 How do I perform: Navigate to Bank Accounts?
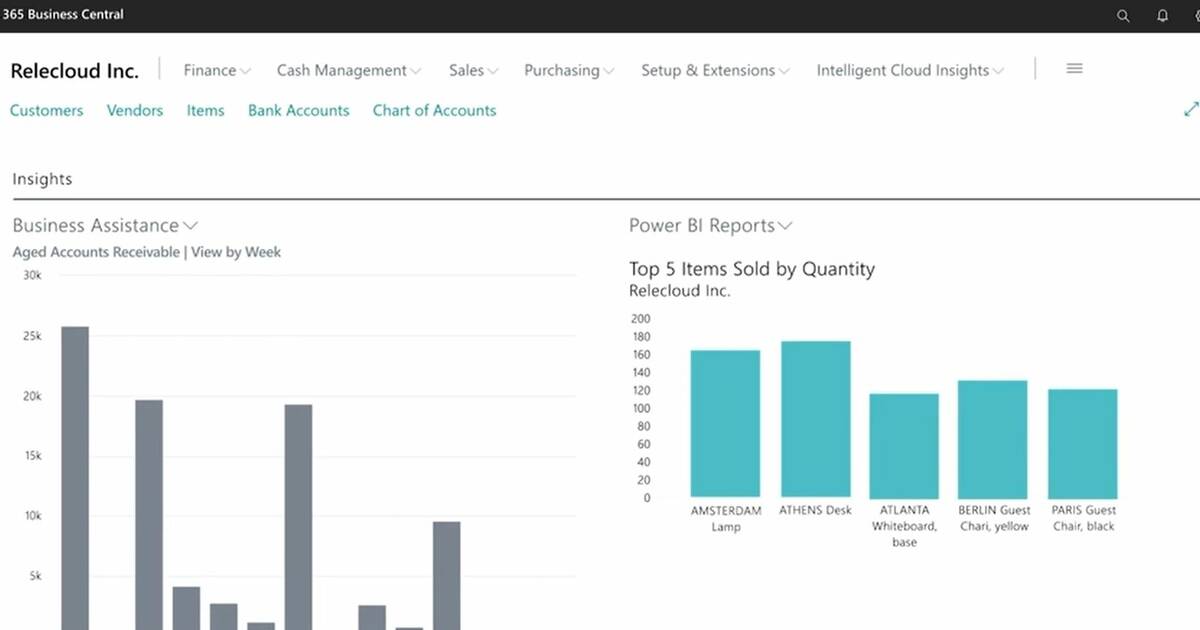[299, 110]
